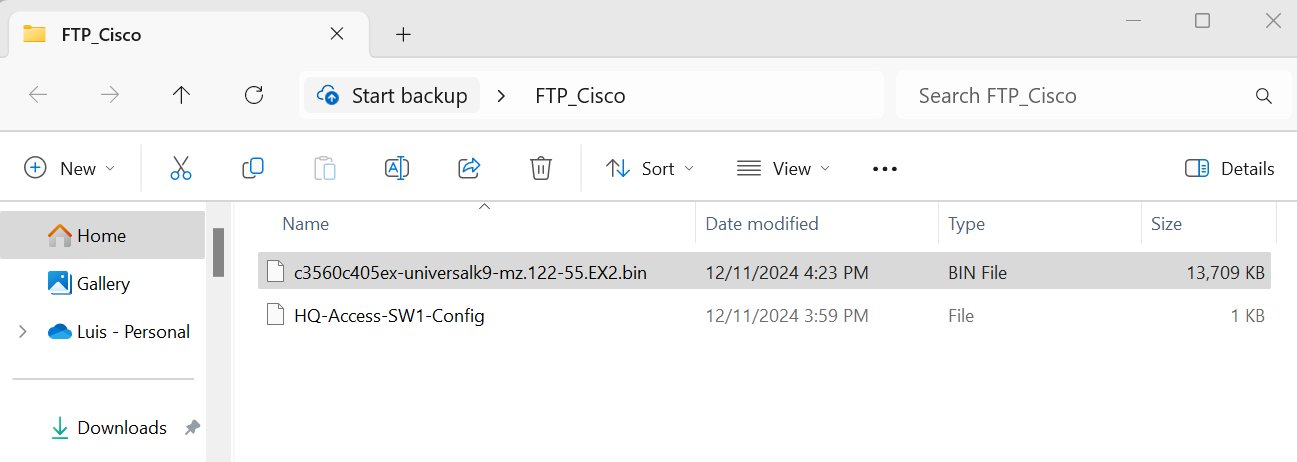Image resolution: width=1297 pixels, height=462 pixels.
Task: Open the New dropdown menu
Action: coord(70,168)
